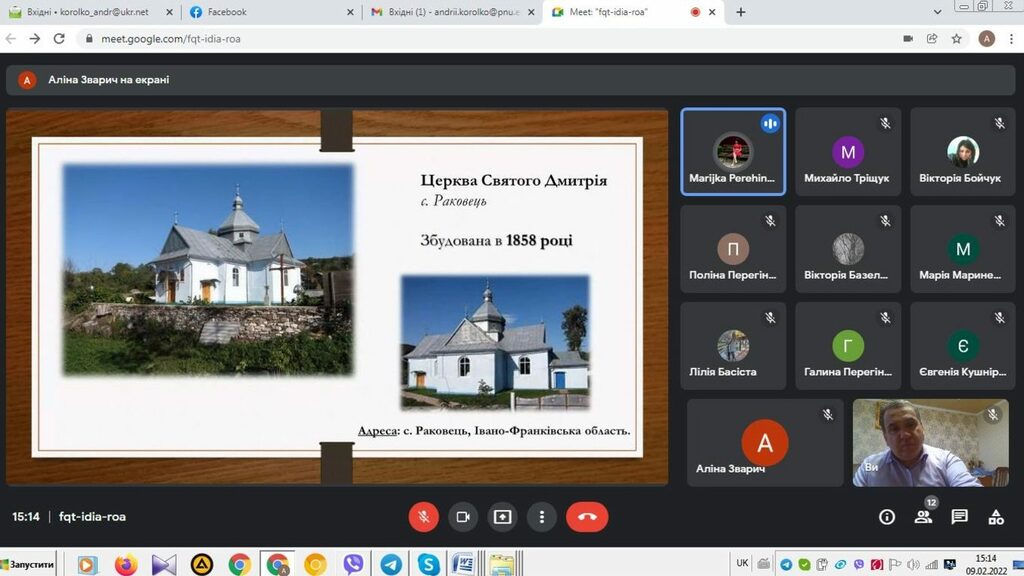Open Telegram from the Windows taskbar
This screenshot has height=576, width=1024.
[391, 564]
